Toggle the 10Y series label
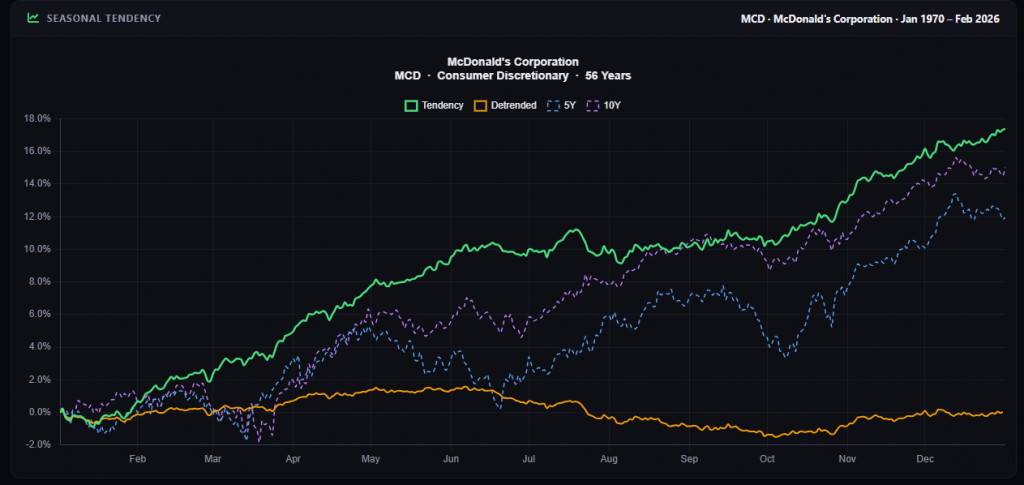The height and width of the screenshot is (485, 1024). (612, 105)
